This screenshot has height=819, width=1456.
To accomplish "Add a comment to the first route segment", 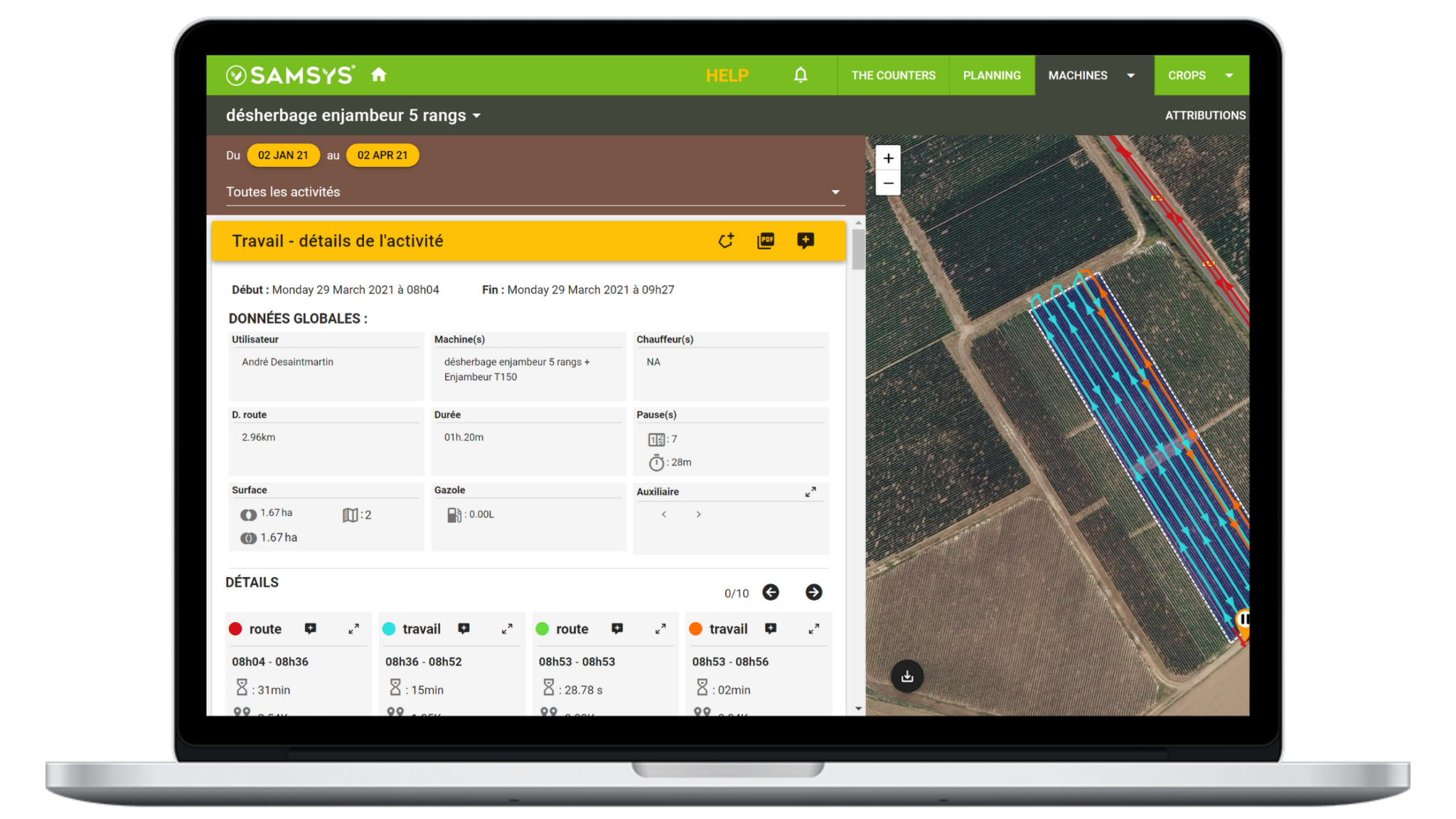I will (x=311, y=628).
